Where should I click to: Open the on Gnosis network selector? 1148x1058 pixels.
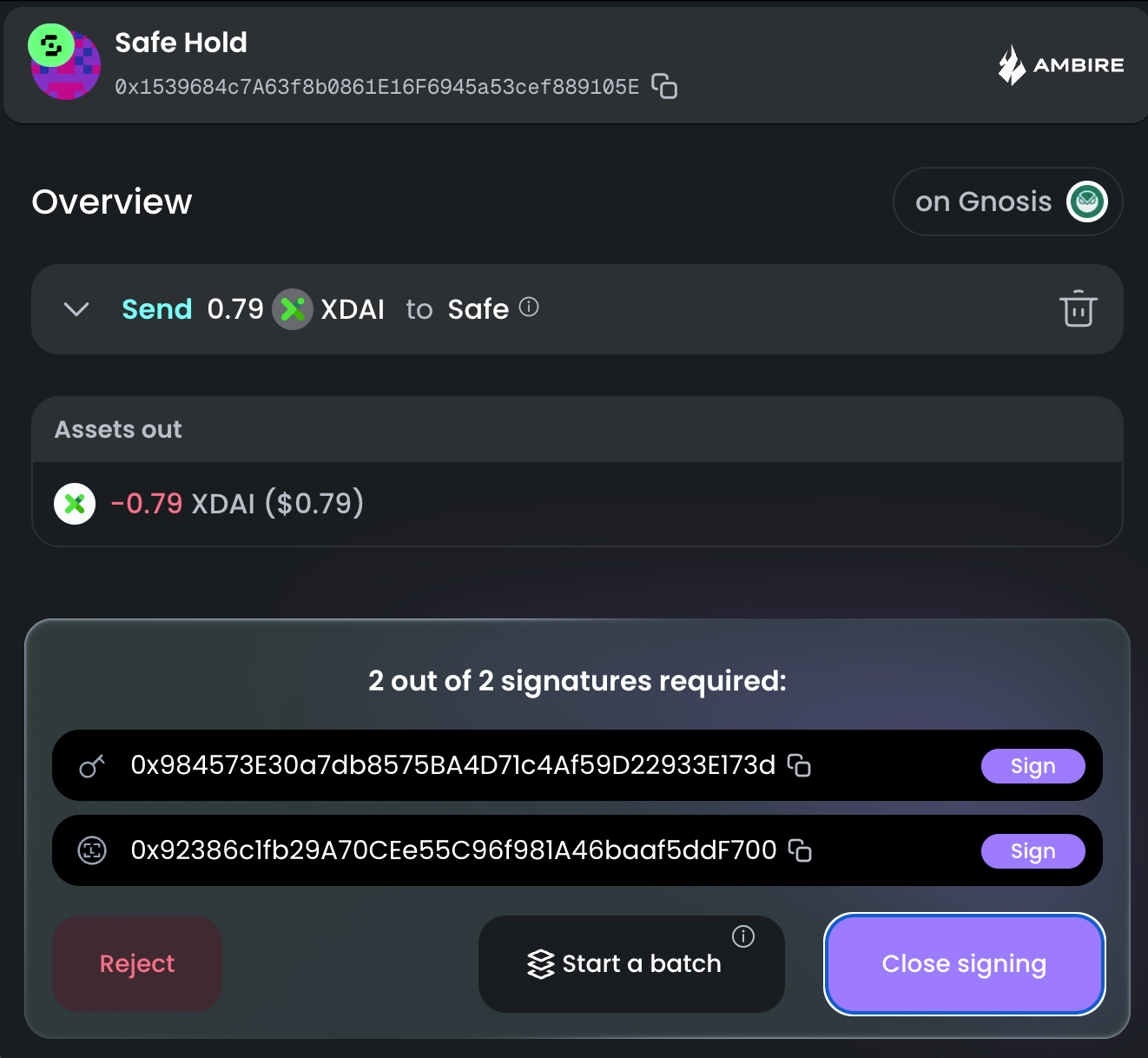[1007, 202]
